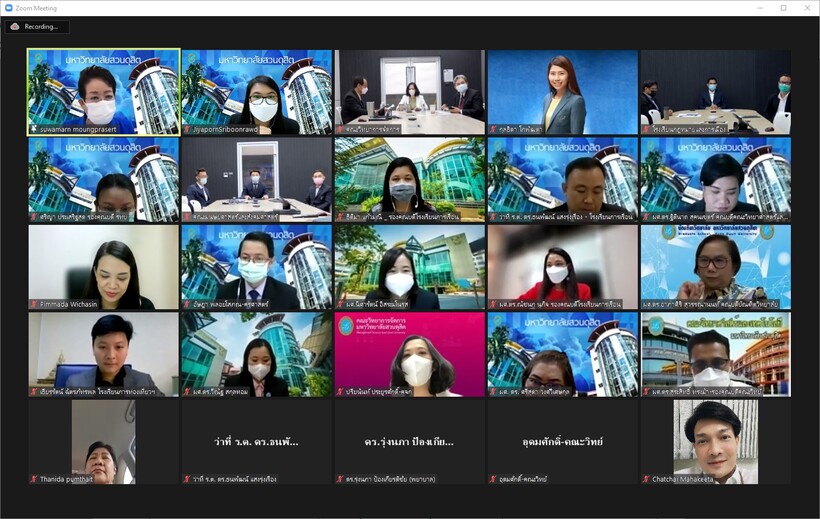Click the microphone icon beside suwamarn moungprasert
Screen dimensions: 820x519
[x=33, y=129]
